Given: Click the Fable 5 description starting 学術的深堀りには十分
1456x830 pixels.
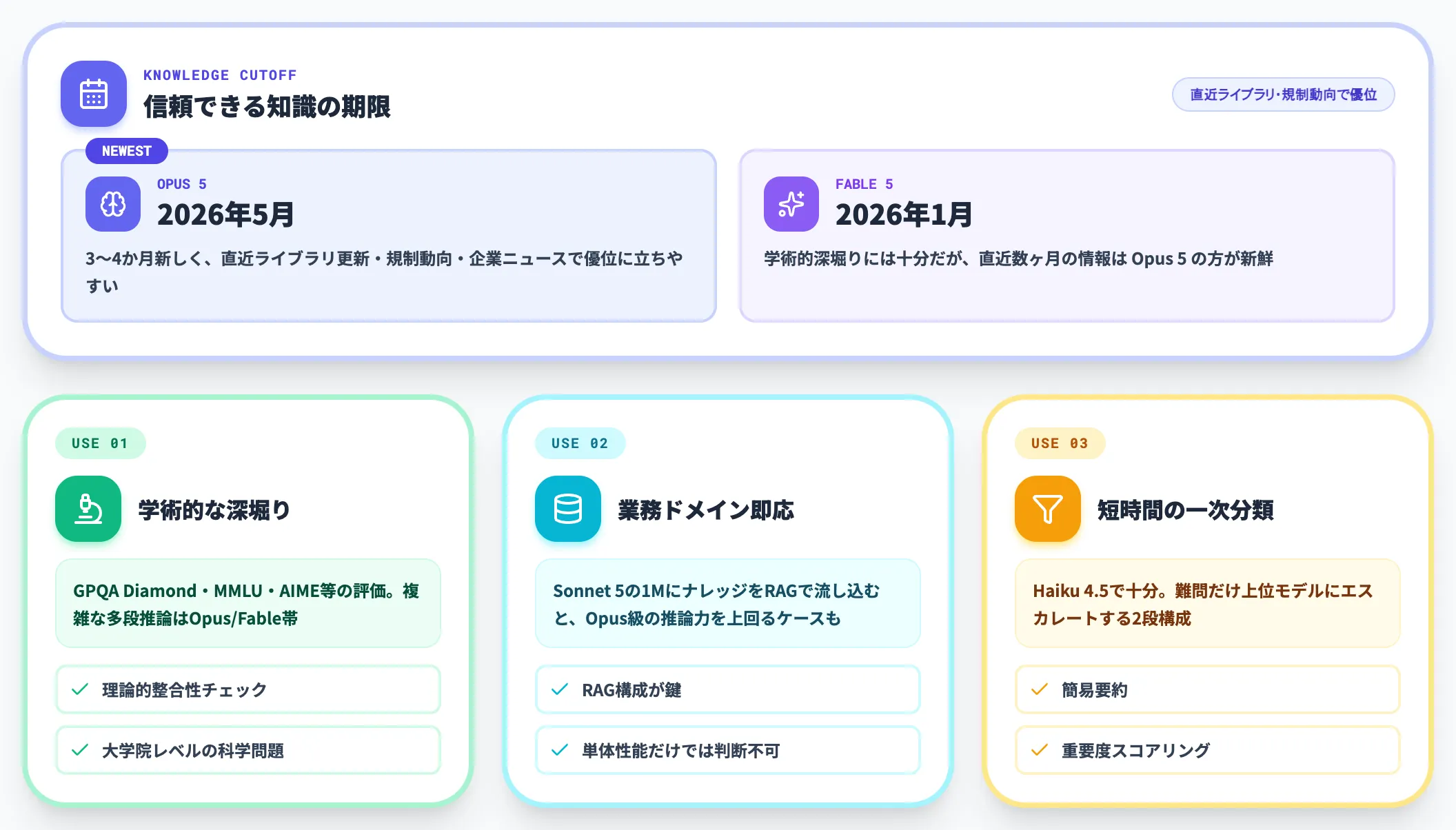Looking at the screenshot, I should coord(1018,259).
